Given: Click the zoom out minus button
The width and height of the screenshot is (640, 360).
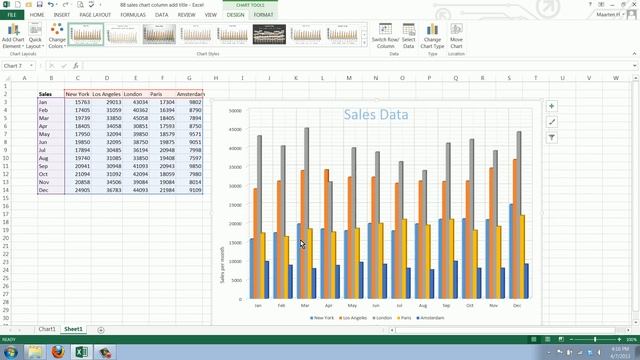Looking at the screenshot, I should (x=571, y=339).
